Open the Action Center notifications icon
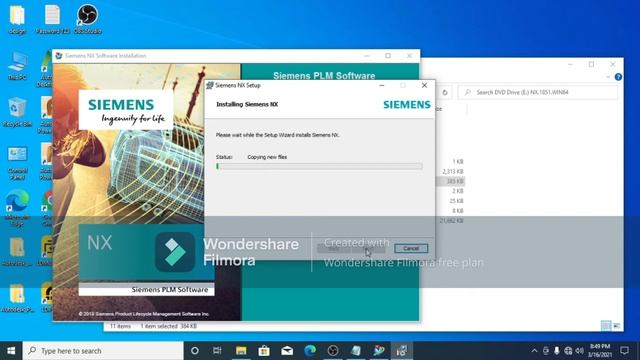 [624, 351]
